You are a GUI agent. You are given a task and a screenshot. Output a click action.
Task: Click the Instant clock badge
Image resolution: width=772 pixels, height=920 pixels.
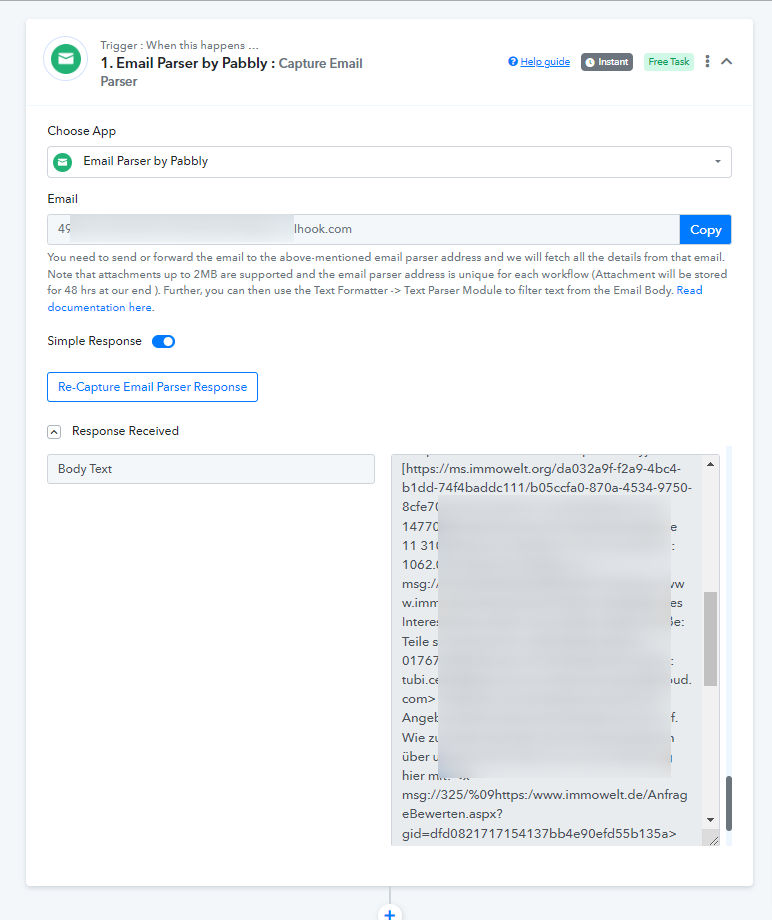pyautogui.click(x=607, y=62)
